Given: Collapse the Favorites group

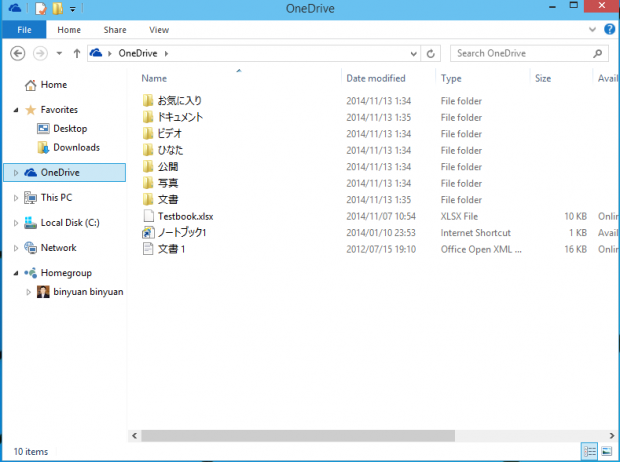Looking at the screenshot, I should click(16, 110).
